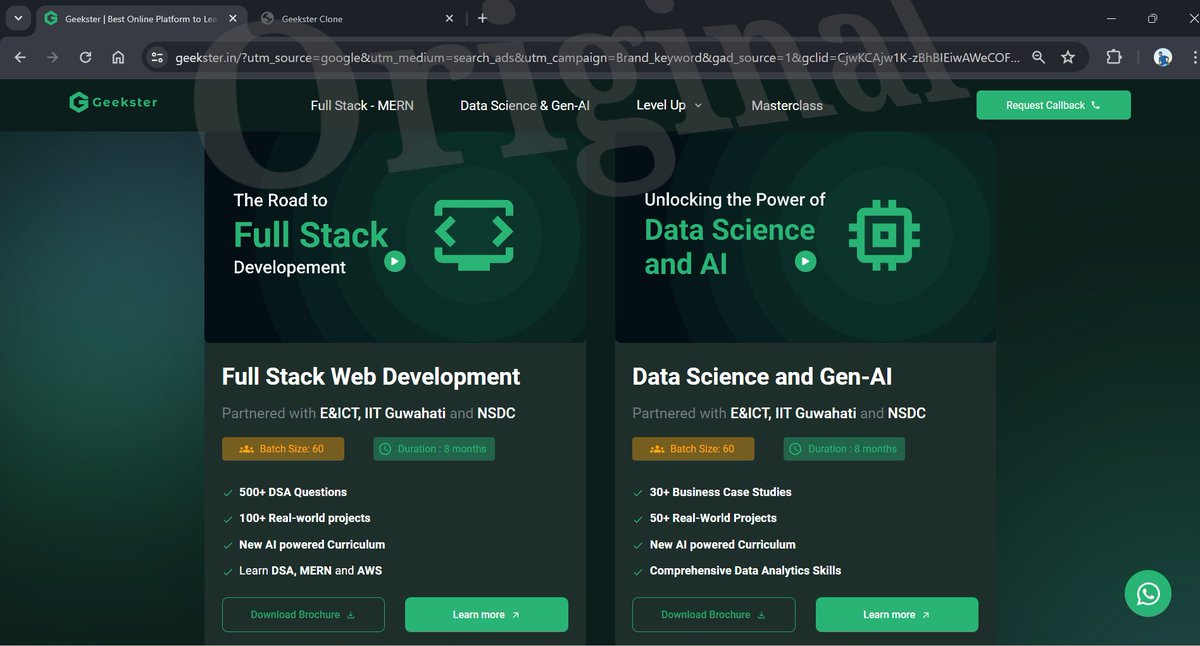Click the Full Stack Batch Size: 60 badge

(283, 449)
